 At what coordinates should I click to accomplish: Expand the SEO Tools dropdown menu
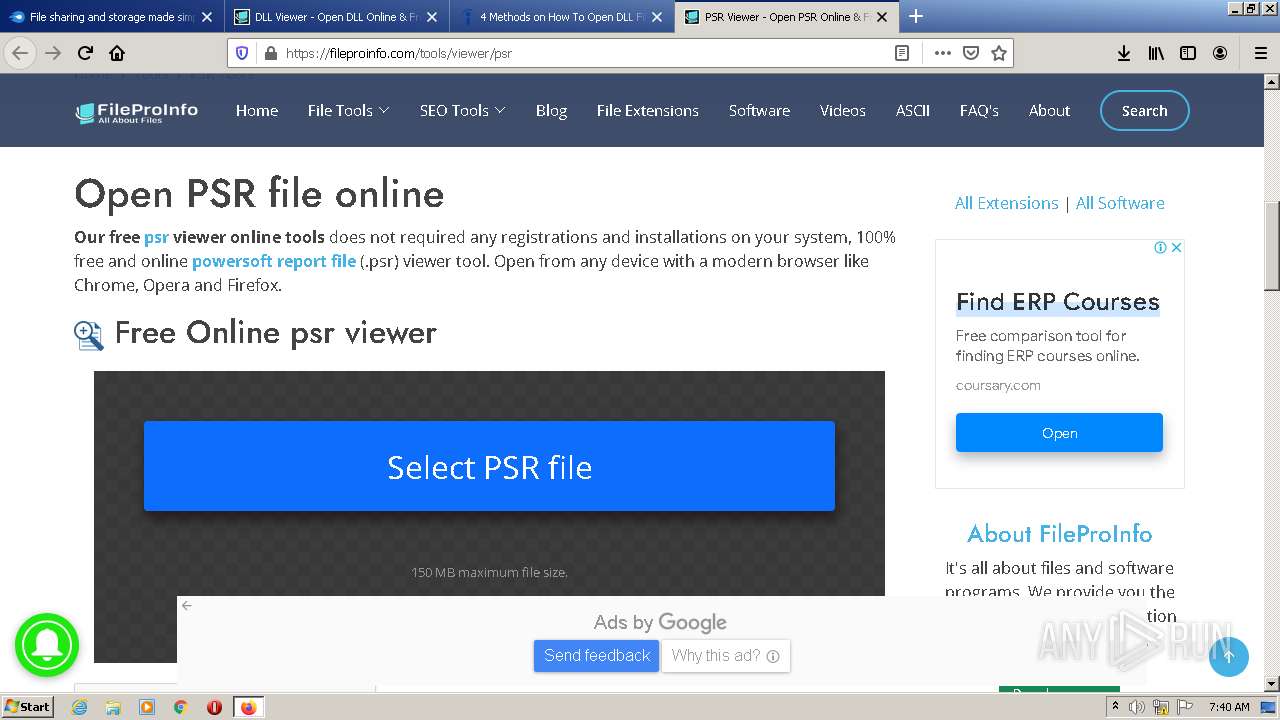(462, 111)
